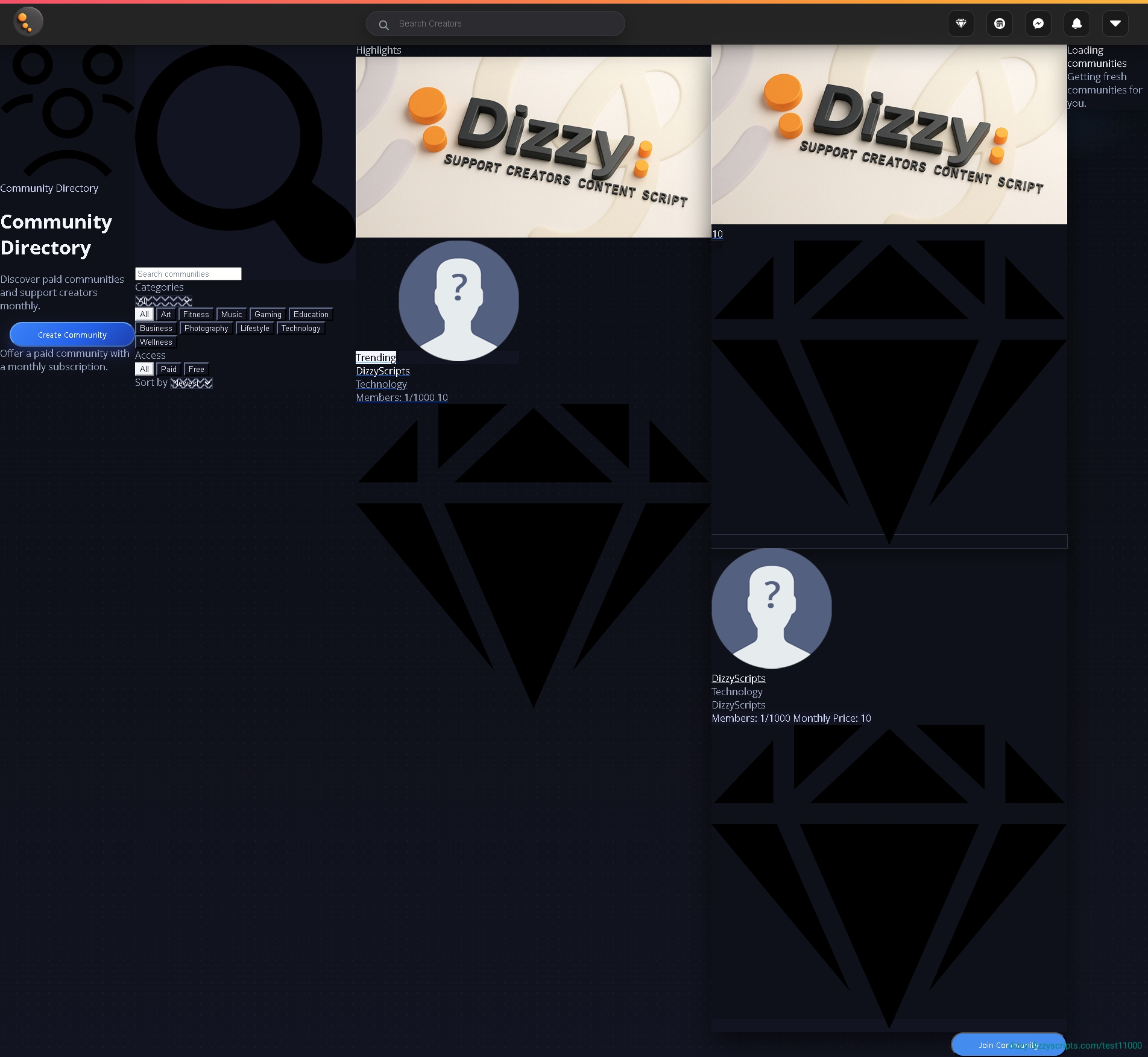Viewport: 1148px width, 1057px height.
Task: Select the Technology category chip
Action: pos(300,328)
